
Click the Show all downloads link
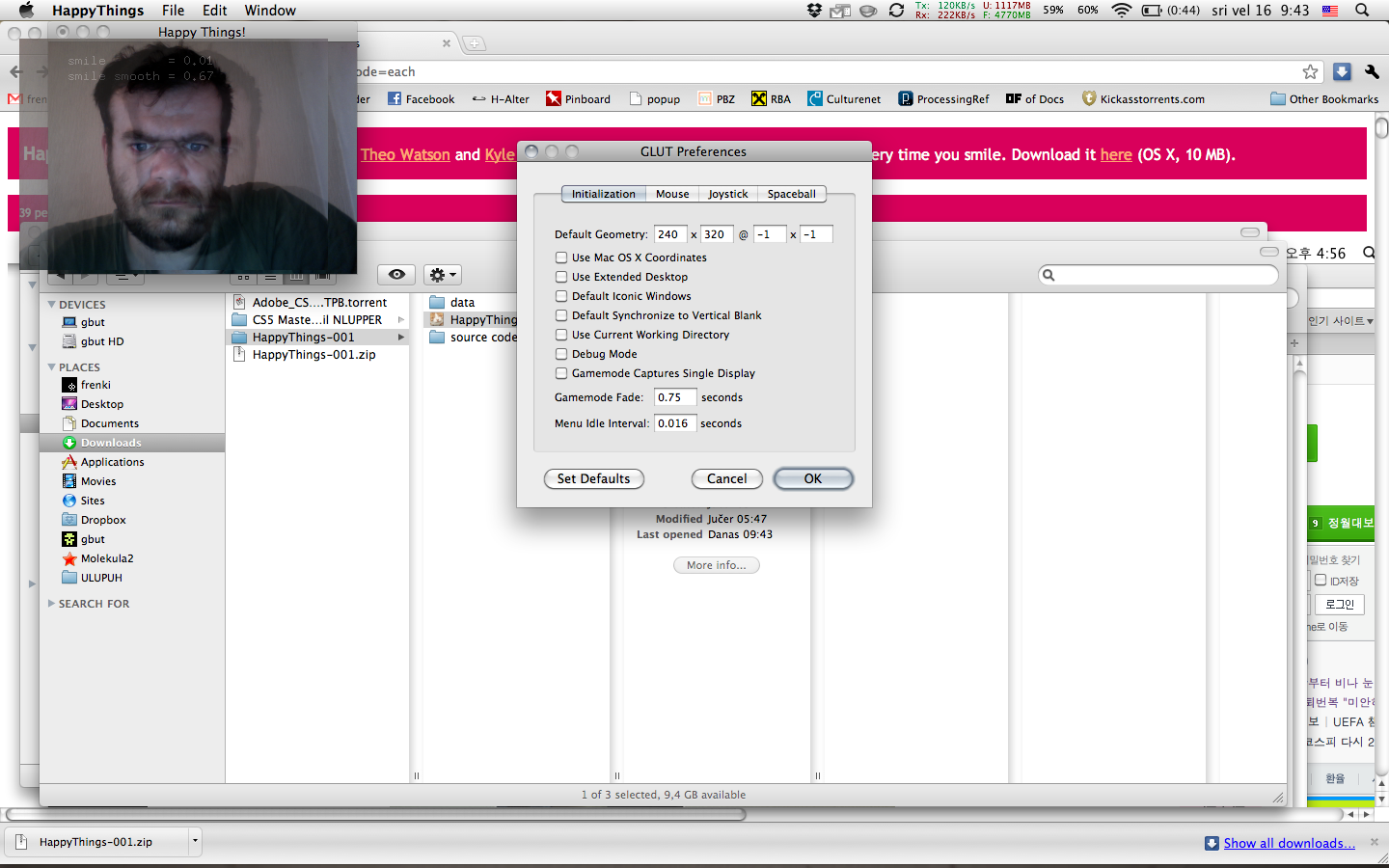(1289, 843)
